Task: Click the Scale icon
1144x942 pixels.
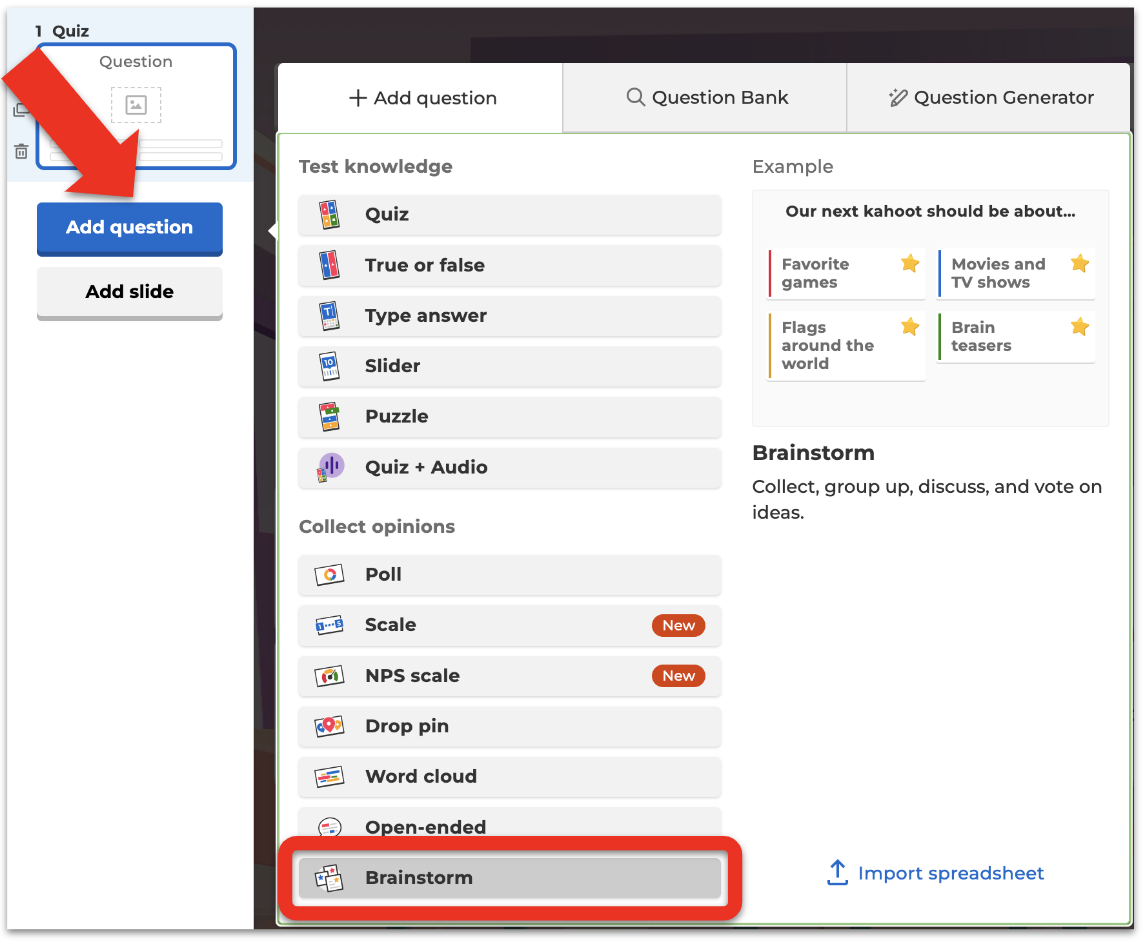Action: coord(330,625)
